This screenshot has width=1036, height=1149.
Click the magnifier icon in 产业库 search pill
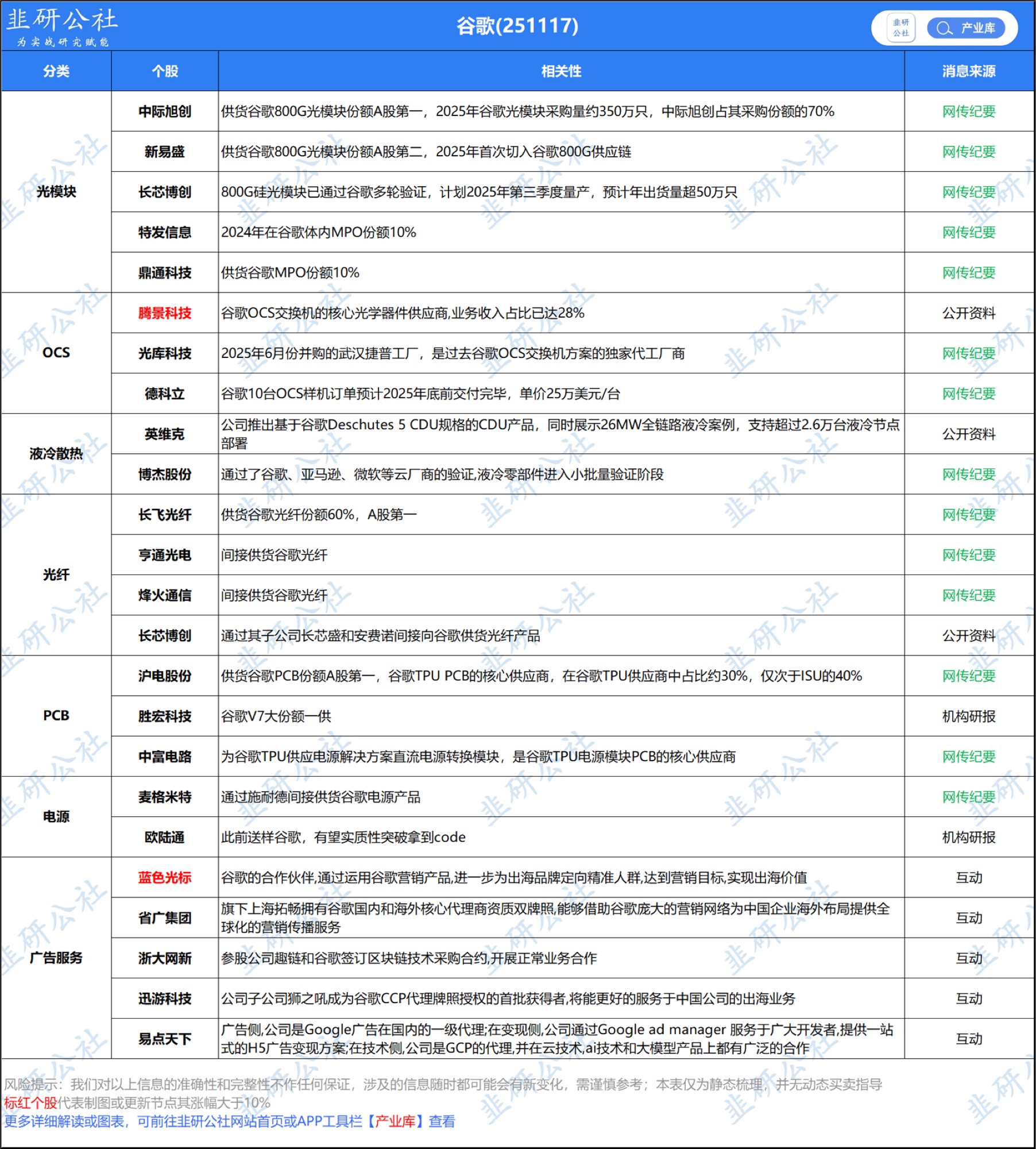[944, 28]
